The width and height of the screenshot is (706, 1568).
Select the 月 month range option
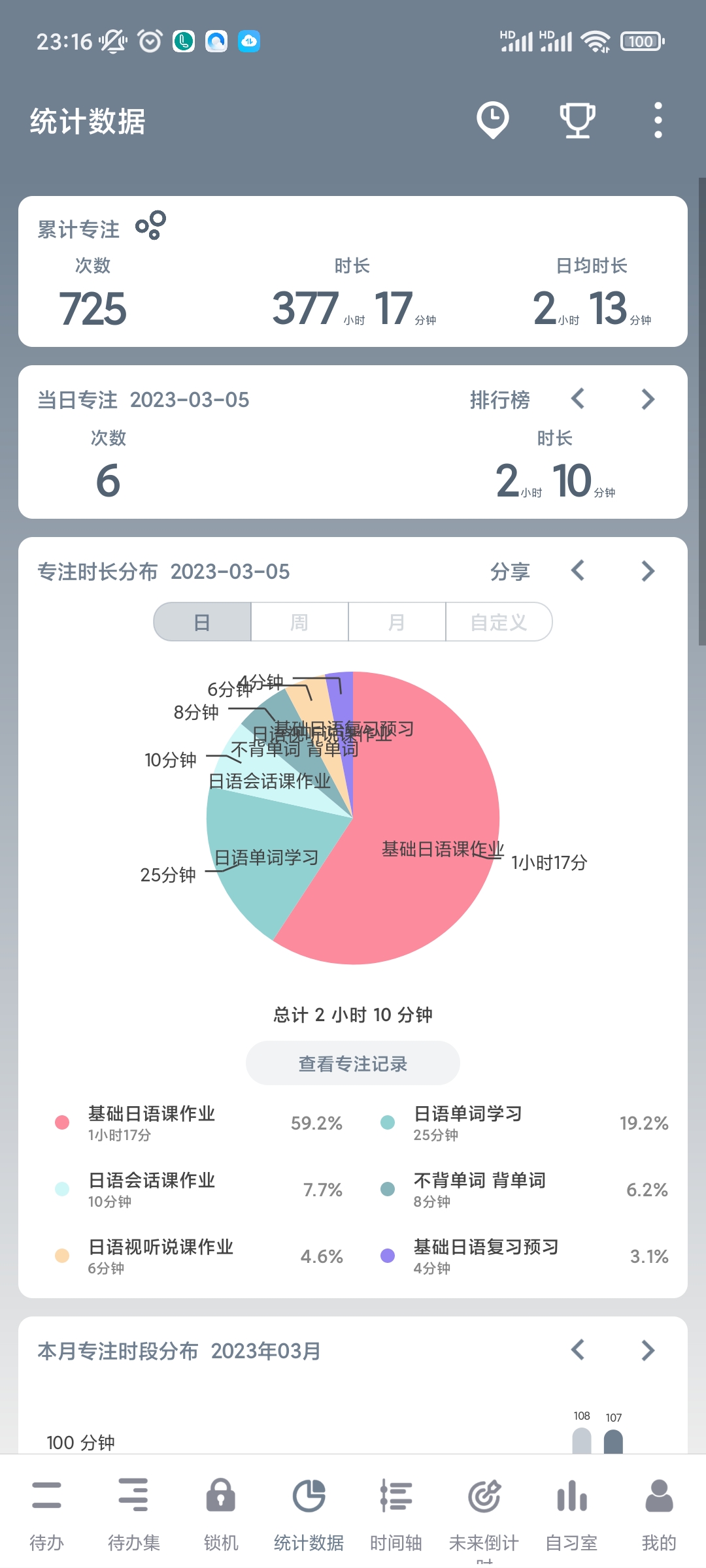point(397,622)
